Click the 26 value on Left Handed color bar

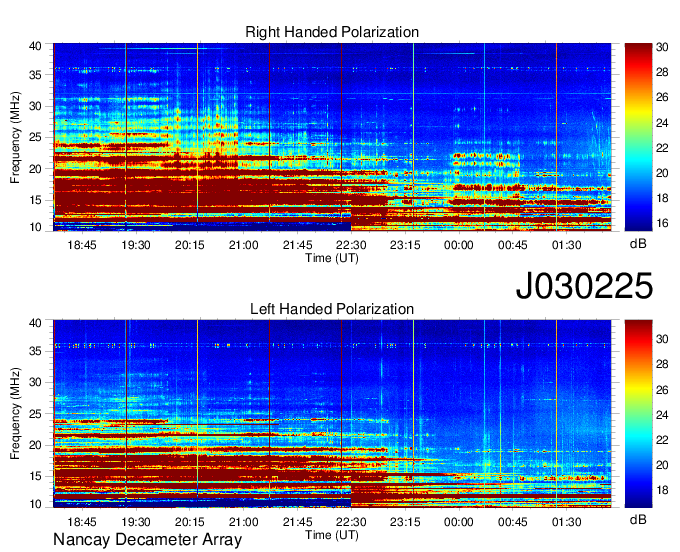click(662, 390)
